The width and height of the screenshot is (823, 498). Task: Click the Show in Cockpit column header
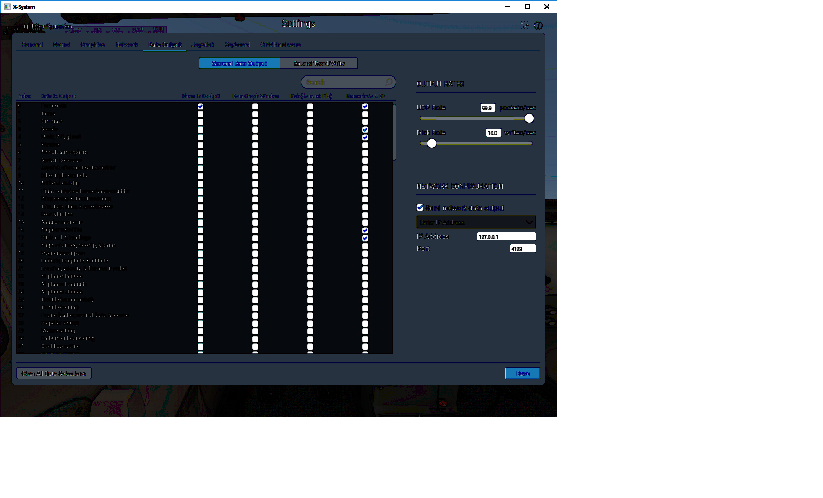[201, 96]
